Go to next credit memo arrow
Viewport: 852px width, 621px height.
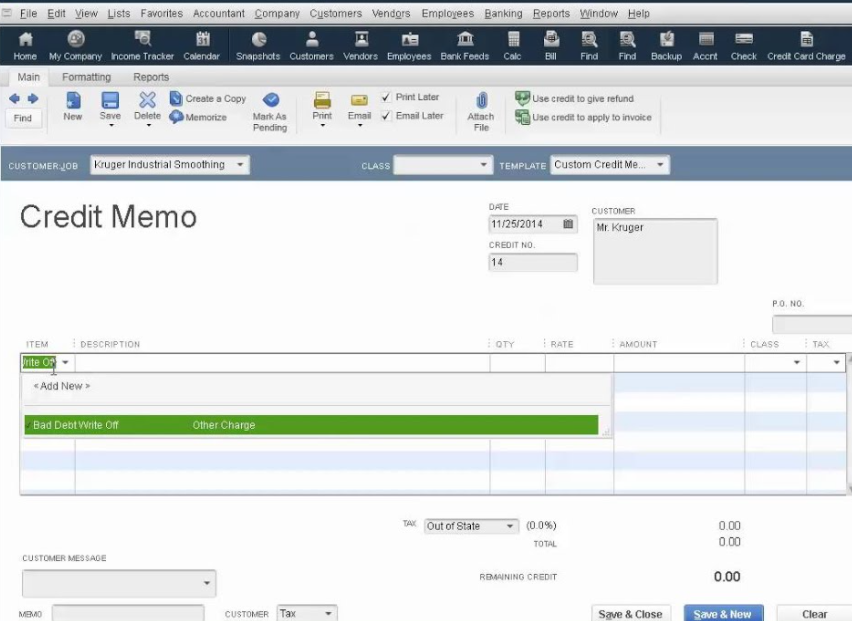tap(33, 98)
